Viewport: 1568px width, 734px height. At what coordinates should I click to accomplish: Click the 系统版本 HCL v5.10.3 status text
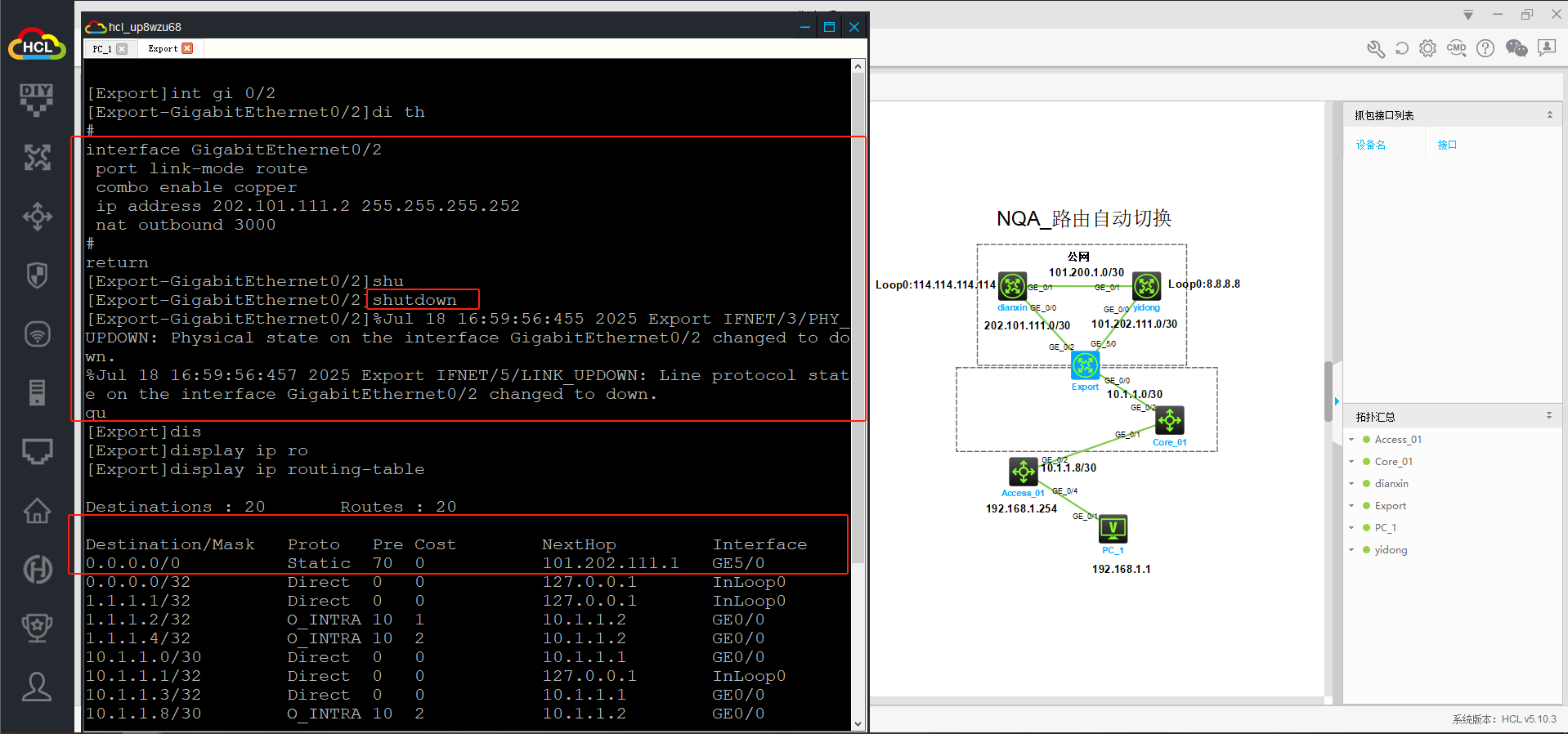point(1504,719)
